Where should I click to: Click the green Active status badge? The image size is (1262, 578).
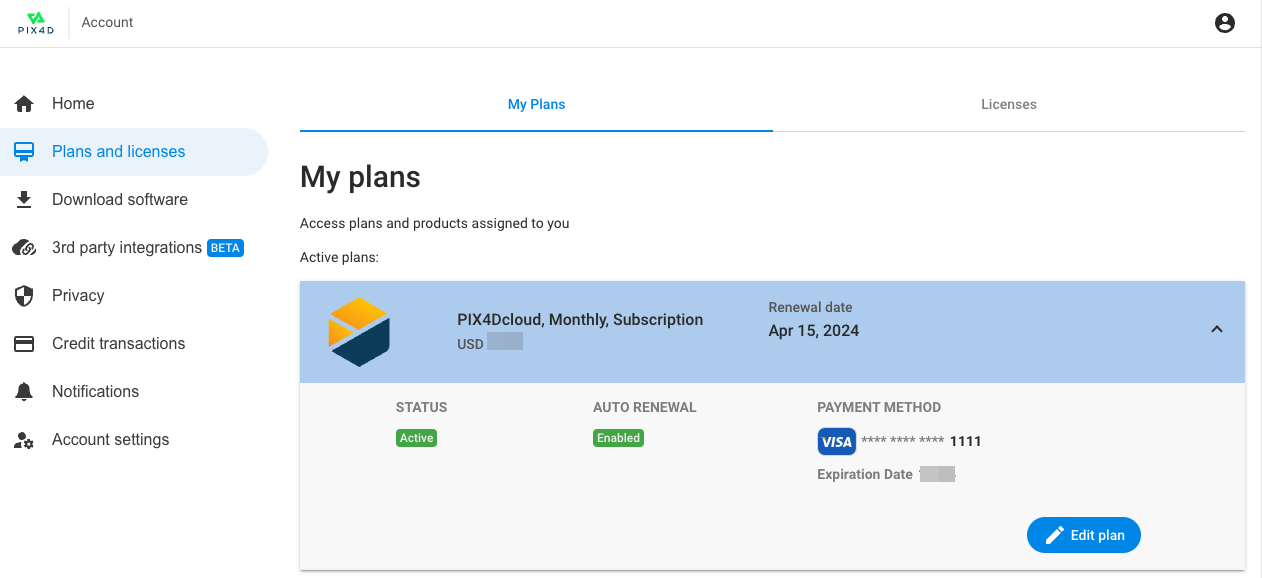coord(416,438)
